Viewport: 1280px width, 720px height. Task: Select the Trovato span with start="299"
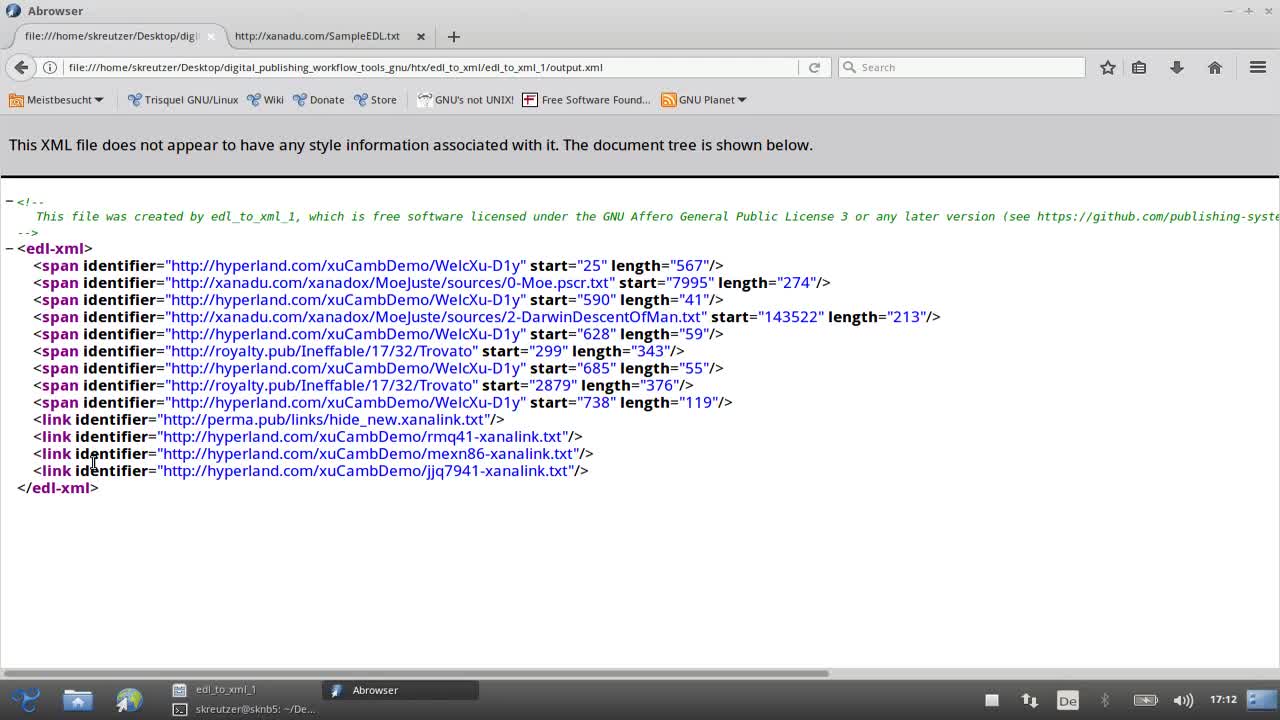[x=358, y=350]
